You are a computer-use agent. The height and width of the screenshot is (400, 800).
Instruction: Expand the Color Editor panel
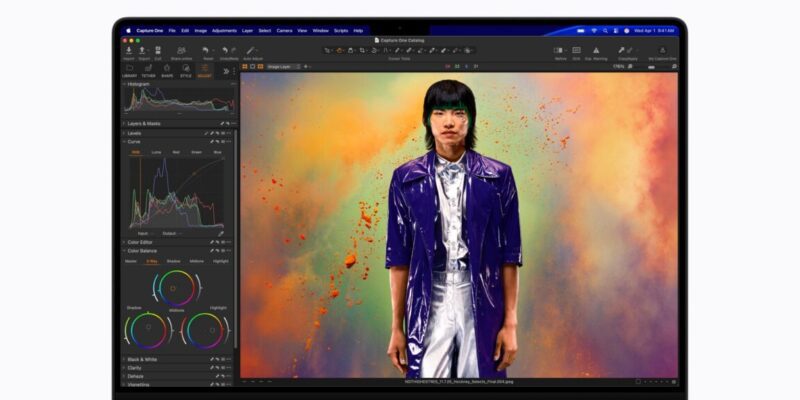click(124, 242)
